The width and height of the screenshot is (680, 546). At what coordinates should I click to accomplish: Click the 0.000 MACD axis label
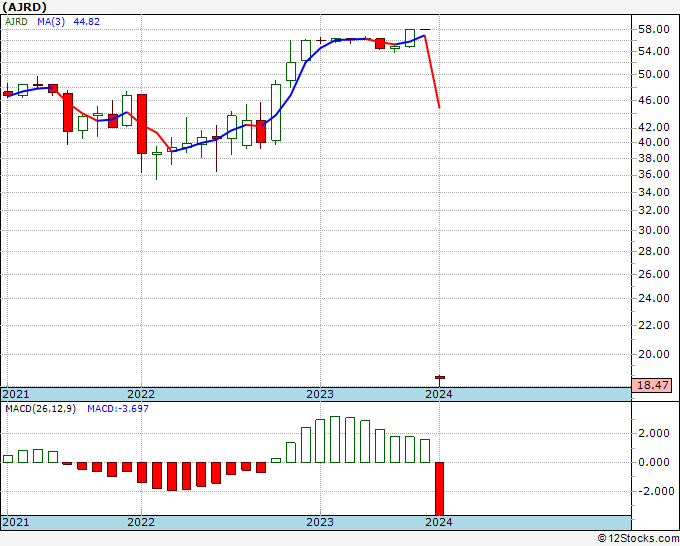point(654,462)
